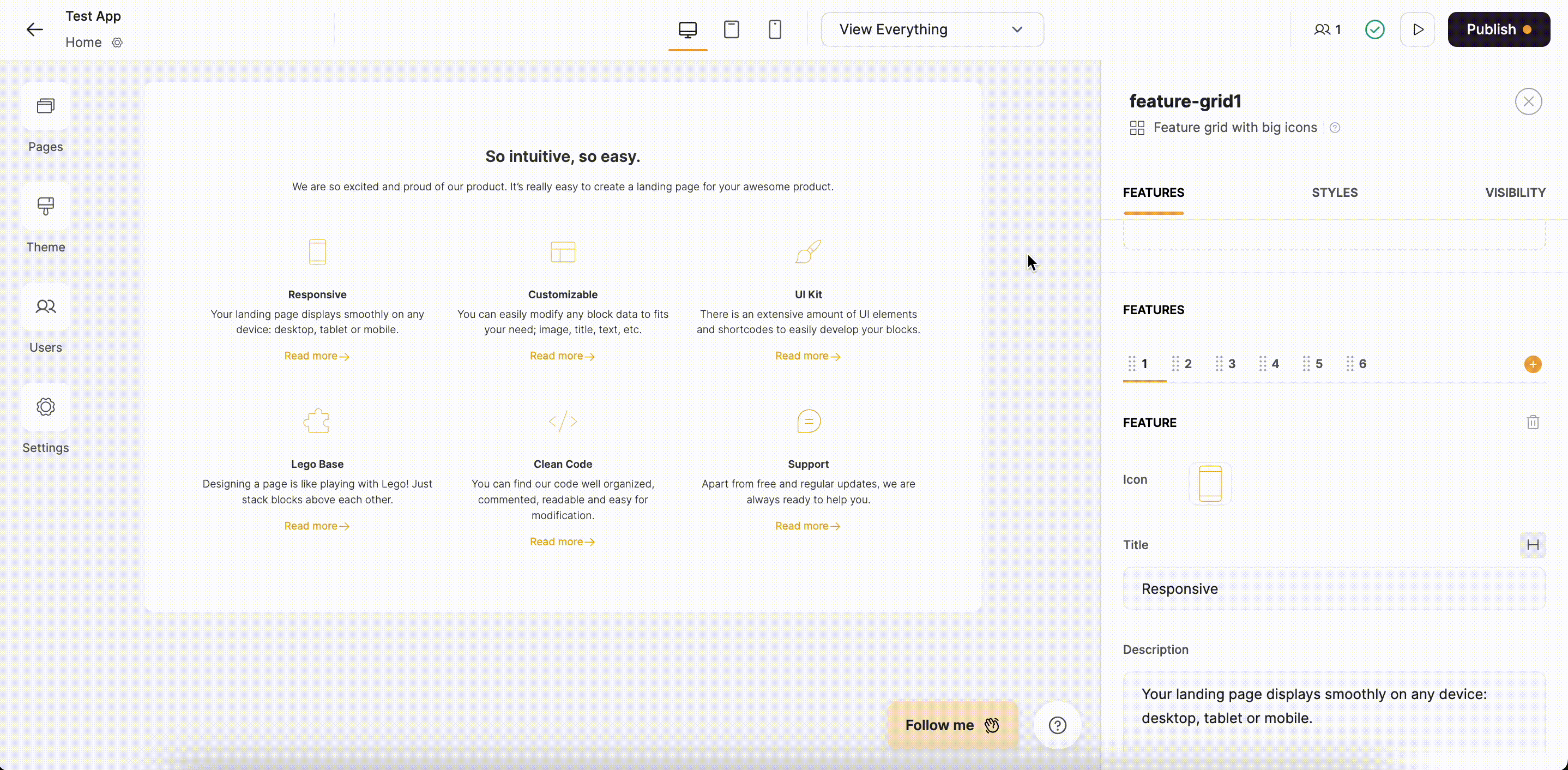
Task: Edit the Description text field
Action: click(x=1333, y=706)
